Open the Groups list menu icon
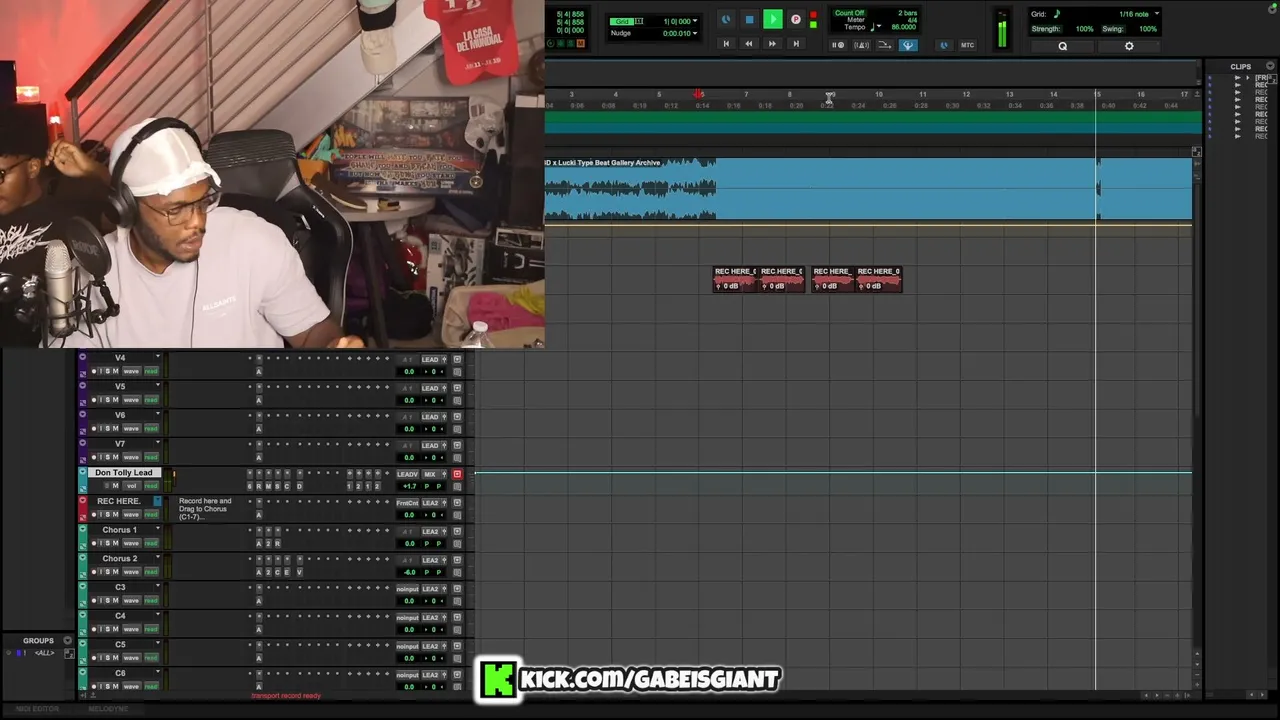The height and width of the screenshot is (720, 1280). (68, 641)
